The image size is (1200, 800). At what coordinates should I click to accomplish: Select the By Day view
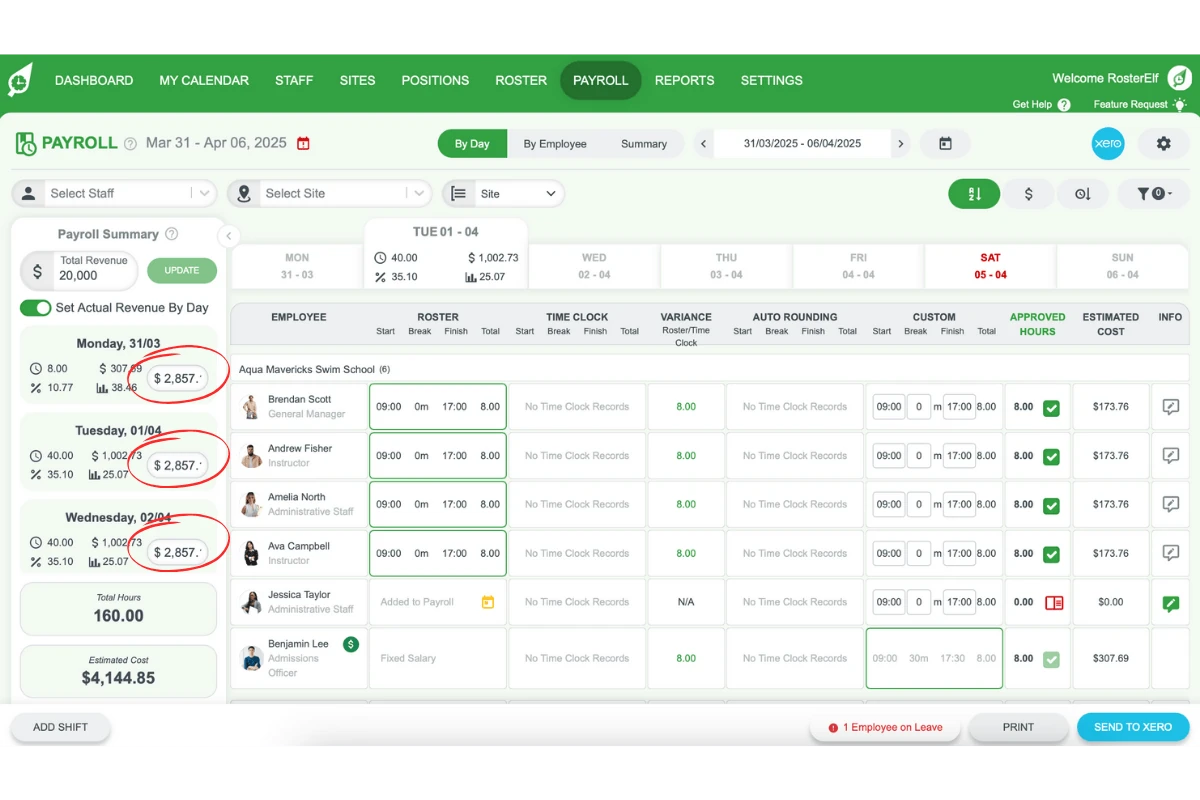472,144
